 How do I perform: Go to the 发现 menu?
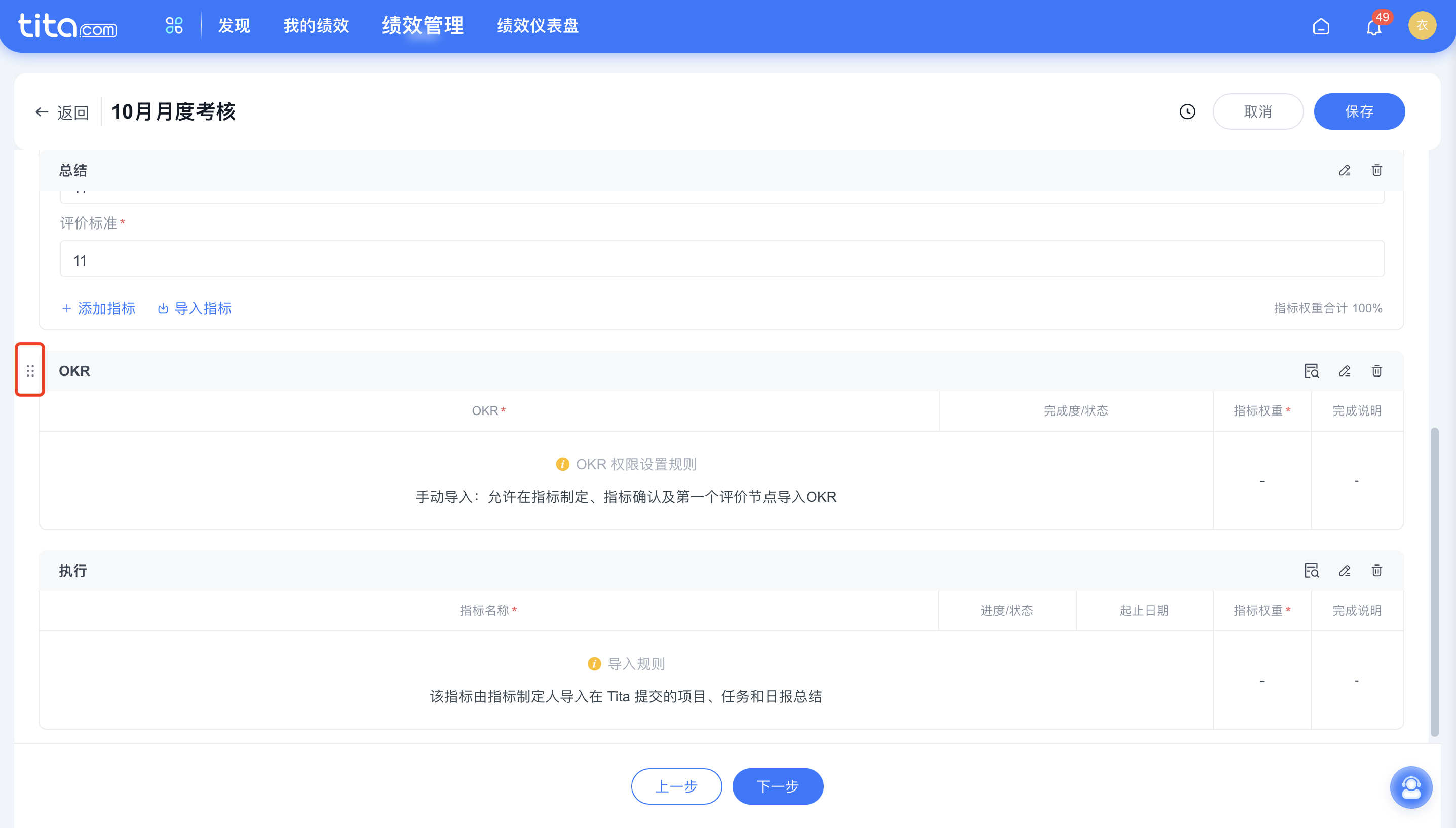234,26
